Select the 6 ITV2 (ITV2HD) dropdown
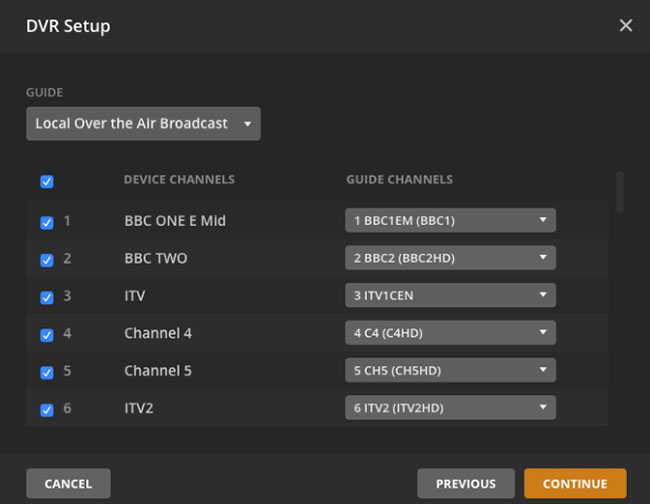The image size is (650, 504). (x=450, y=408)
